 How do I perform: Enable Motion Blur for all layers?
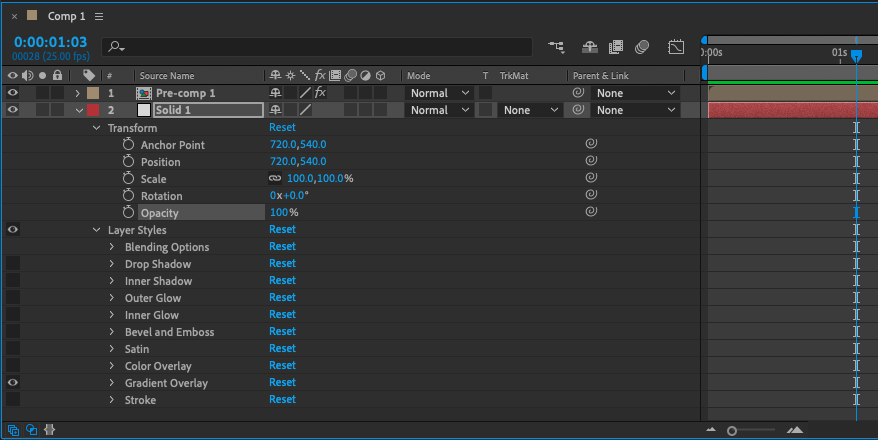tap(642, 47)
